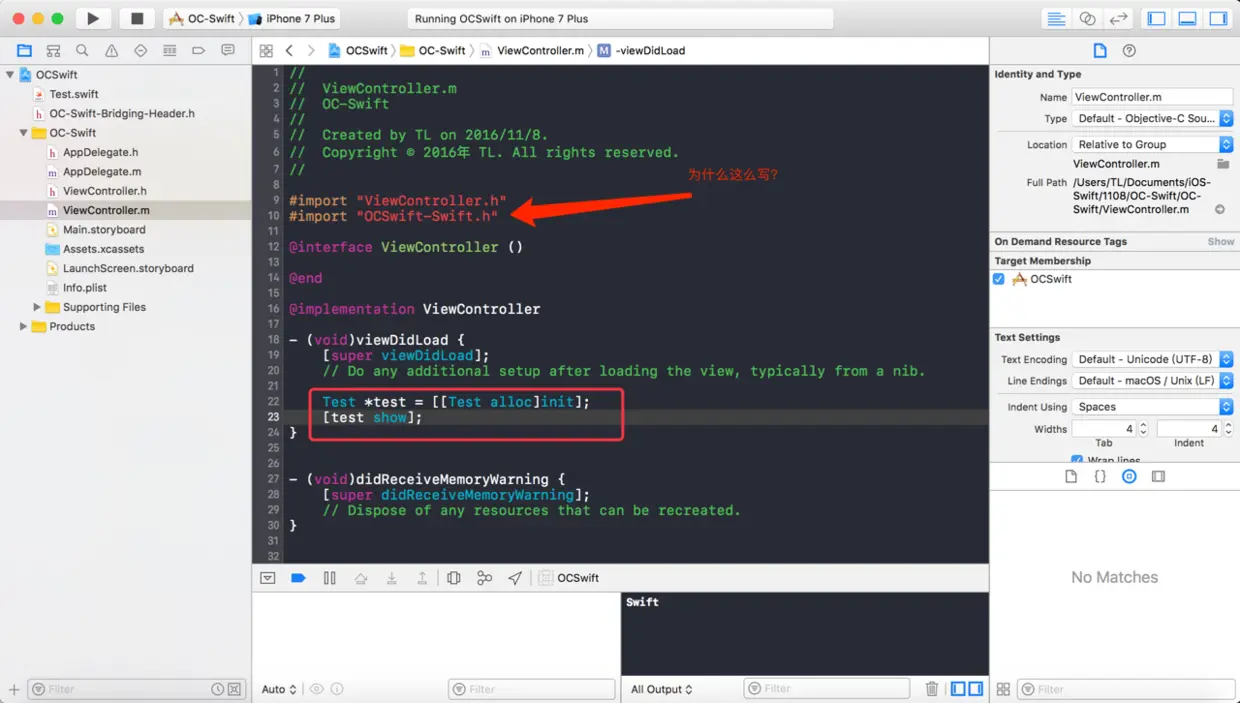This screenshot has height=703, width=1240.
Task: Open the Type dropdown in inspector
Action: pyautogui.click(x=1152, y=118)
